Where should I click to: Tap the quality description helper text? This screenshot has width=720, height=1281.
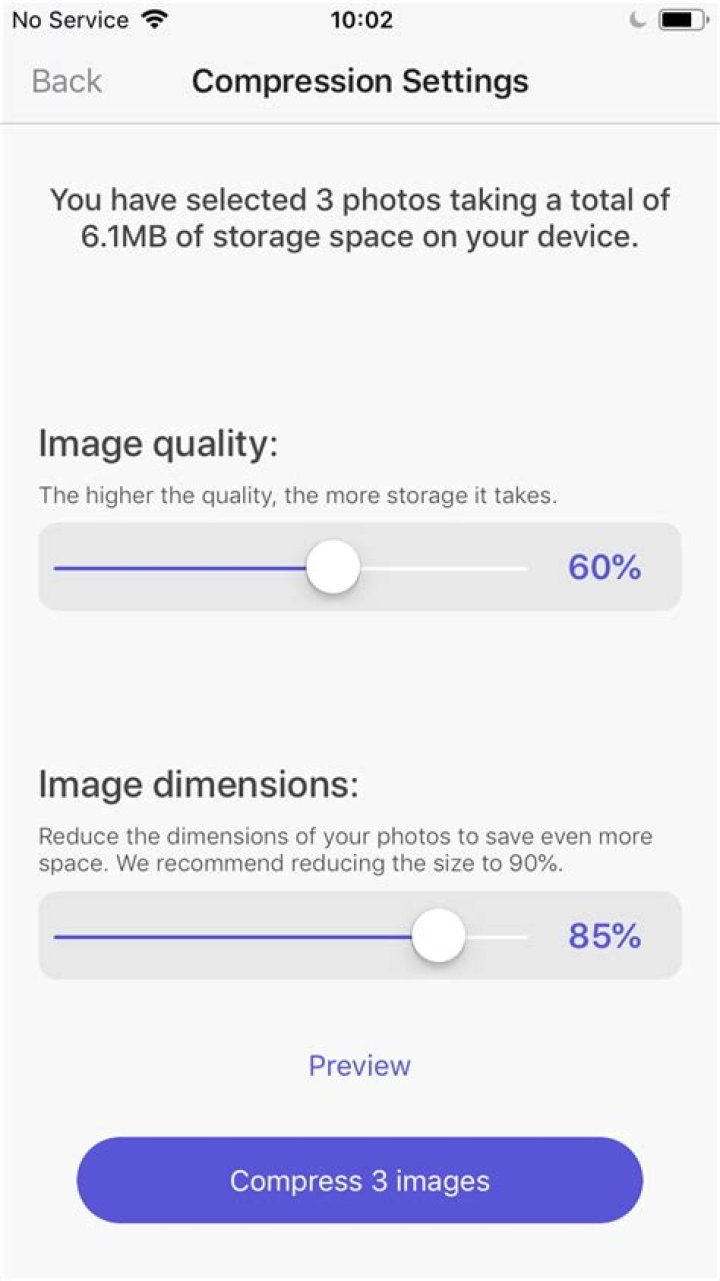(x=298, y=496)
